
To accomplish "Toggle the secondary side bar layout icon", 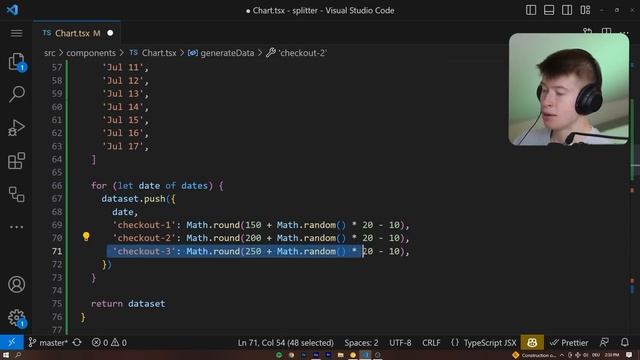I will (567, 10).
